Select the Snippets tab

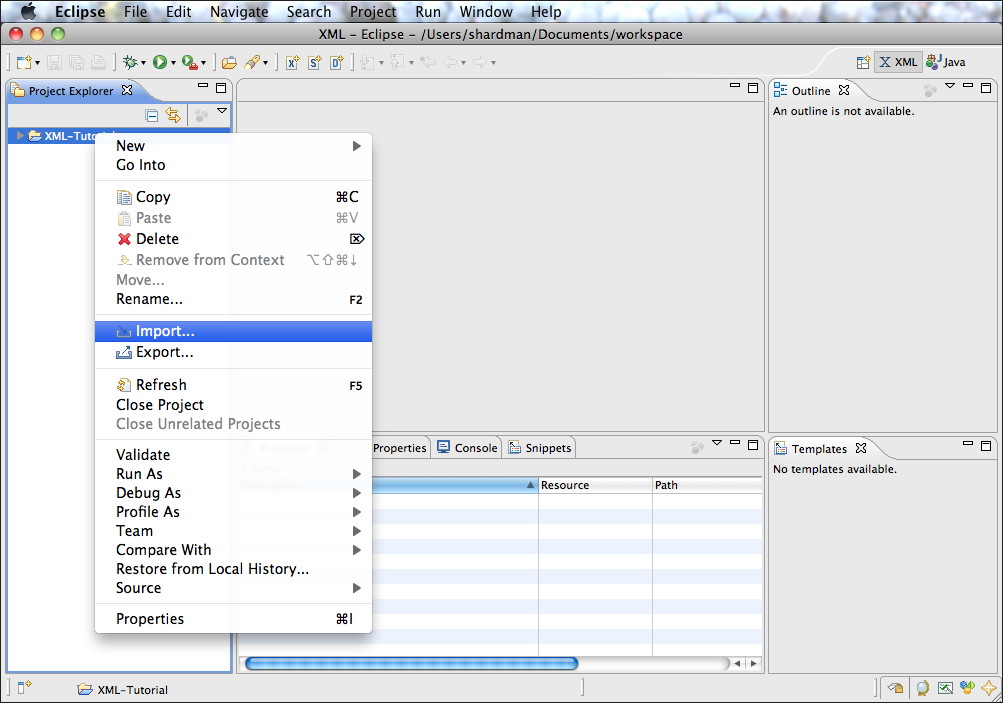click(540, 448)
